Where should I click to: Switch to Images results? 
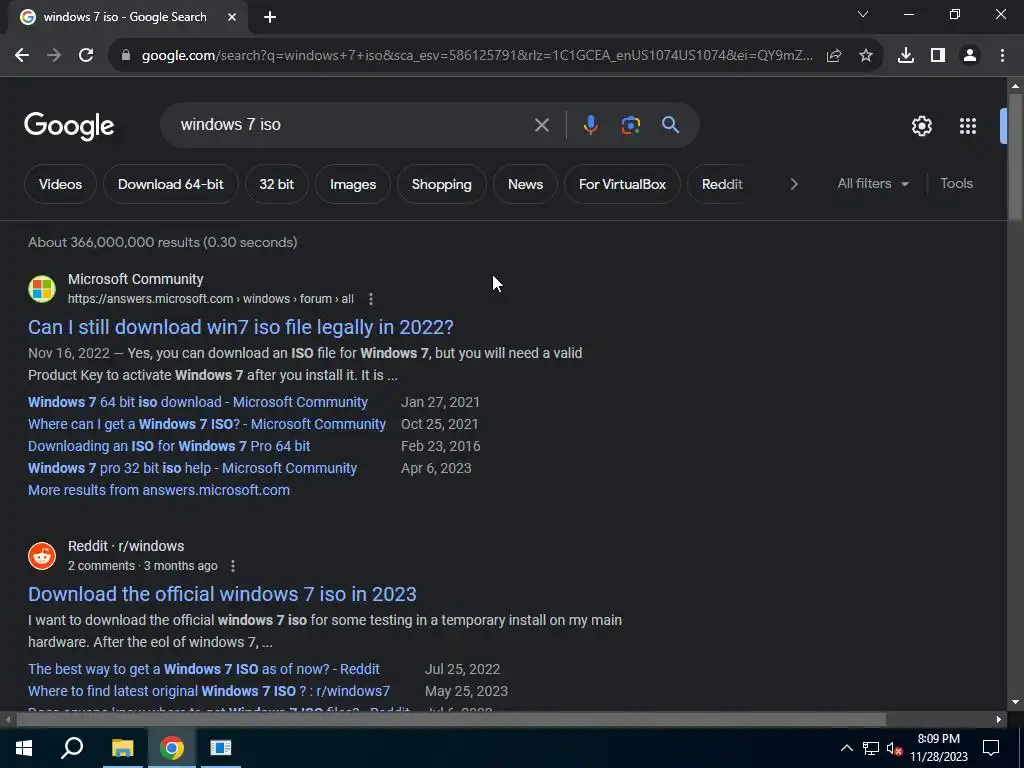click(x=353, y=184)
